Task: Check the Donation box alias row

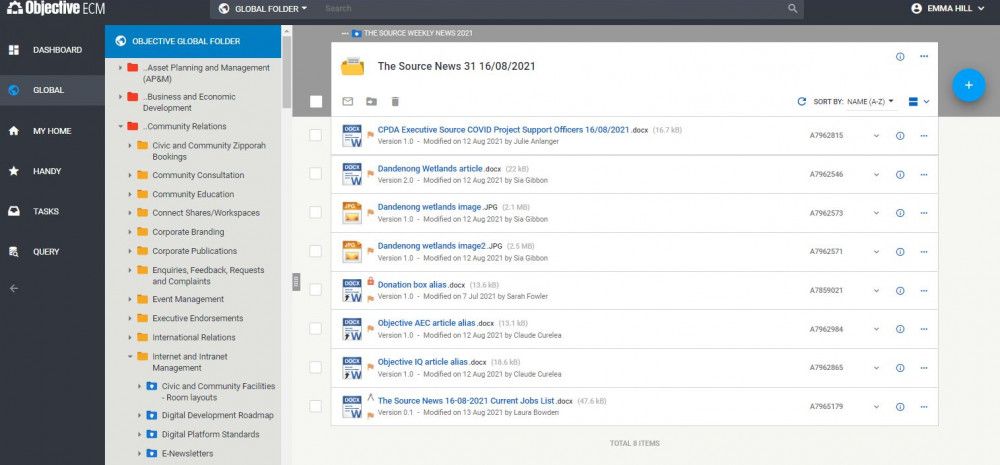Action: (316, 290)
